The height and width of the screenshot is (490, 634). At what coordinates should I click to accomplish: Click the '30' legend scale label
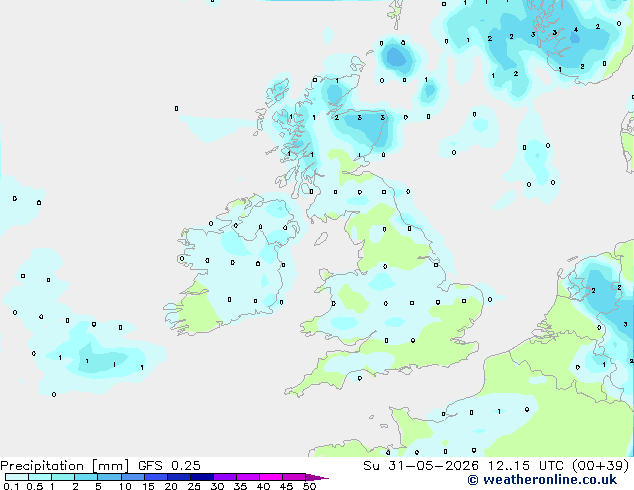[217, 486]
